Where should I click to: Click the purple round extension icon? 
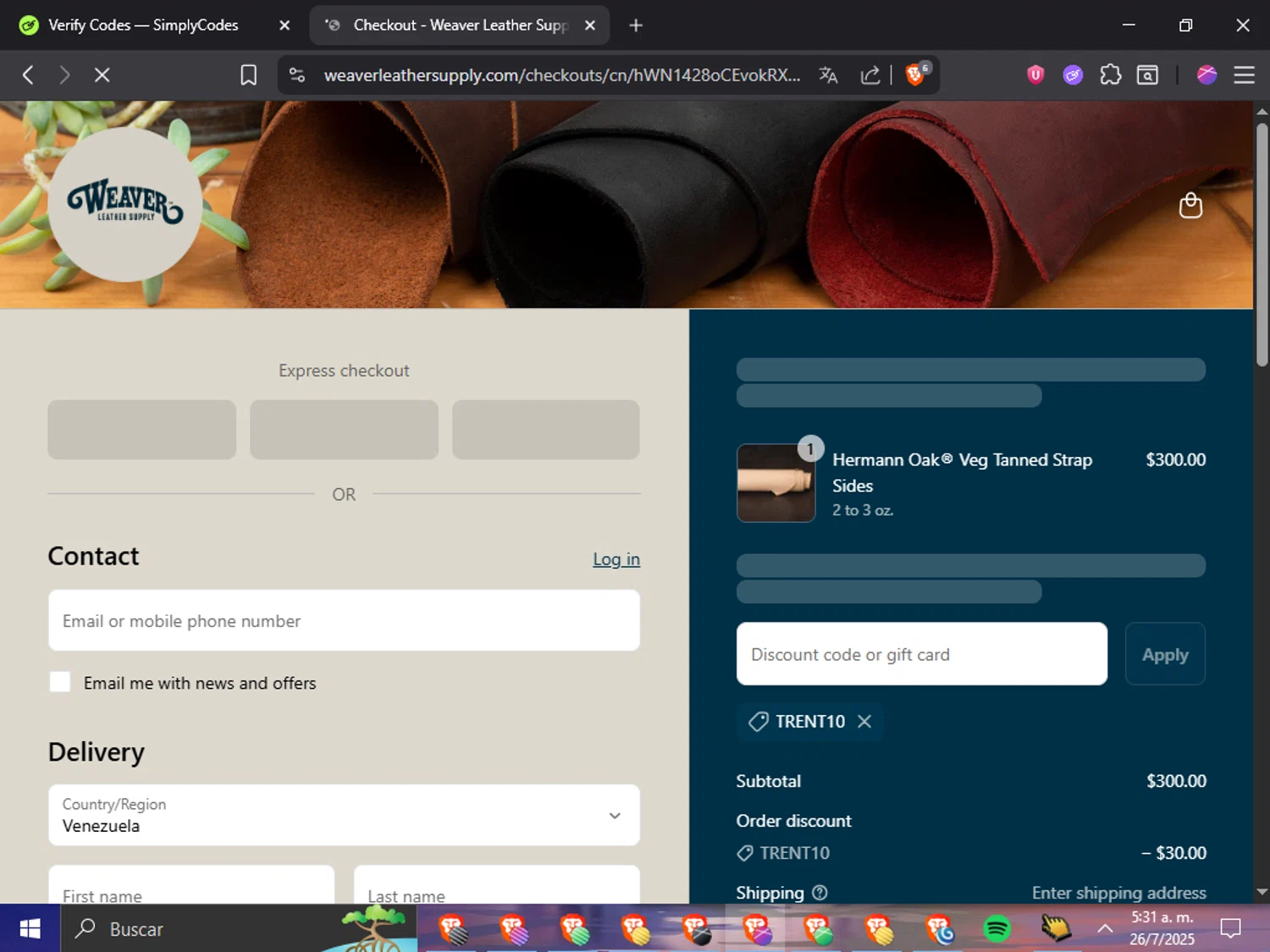(x=1073, y=75)
